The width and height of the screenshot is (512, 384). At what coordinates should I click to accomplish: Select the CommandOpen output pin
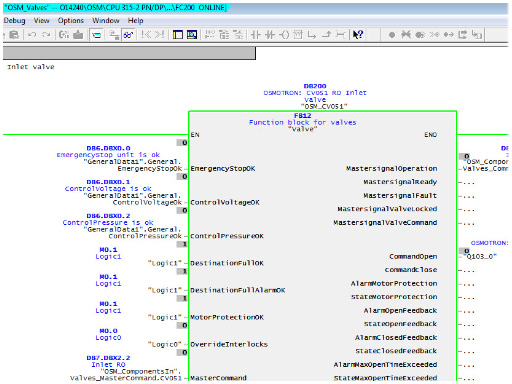413,256
